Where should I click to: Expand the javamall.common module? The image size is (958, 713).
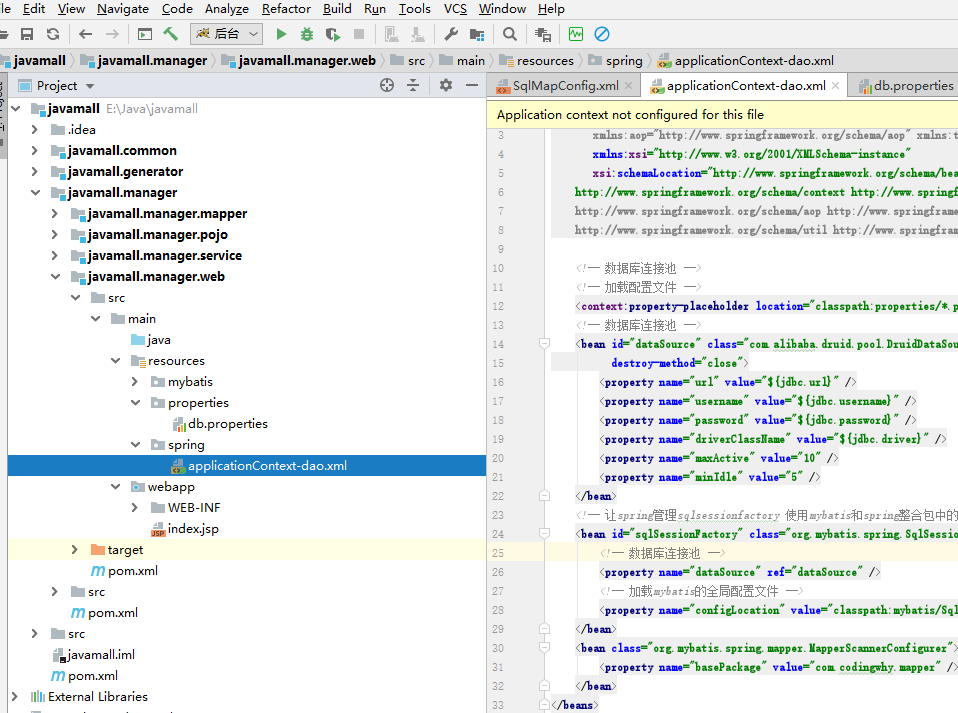tap(35, 150)
